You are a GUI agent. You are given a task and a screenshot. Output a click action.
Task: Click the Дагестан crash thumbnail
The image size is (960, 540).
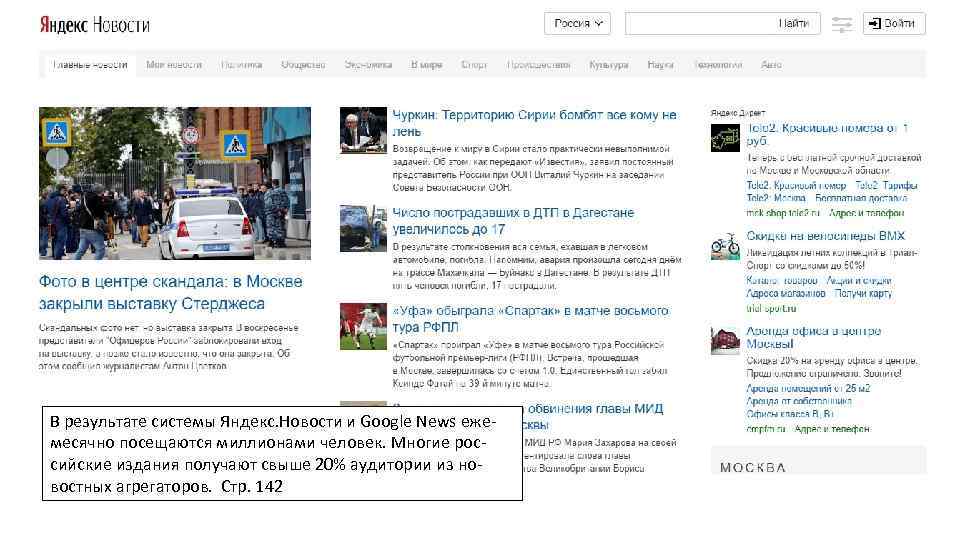coord(363,228)
